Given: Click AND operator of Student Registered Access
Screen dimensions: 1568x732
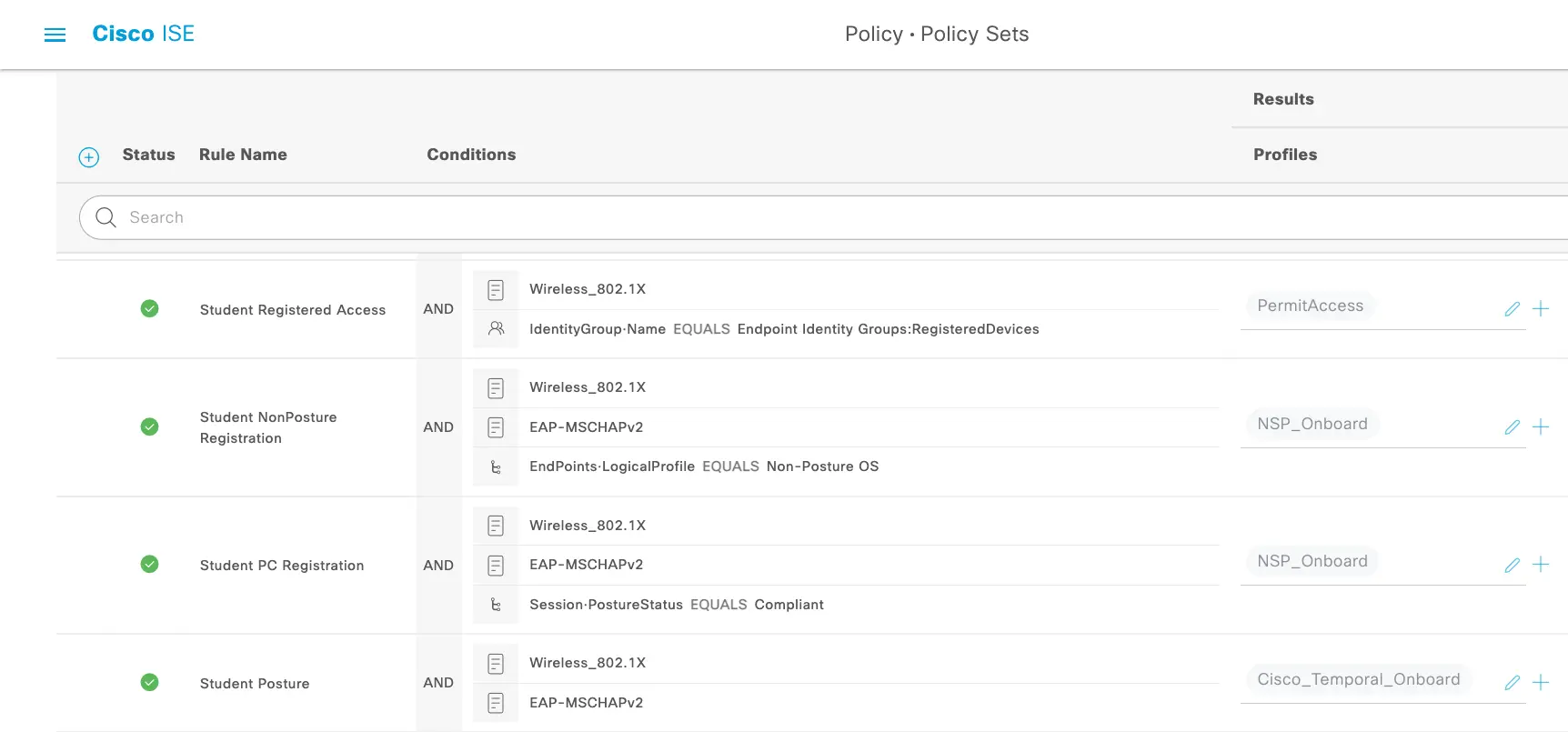Looking at the screenshot, I should click(x=438, y=309).
